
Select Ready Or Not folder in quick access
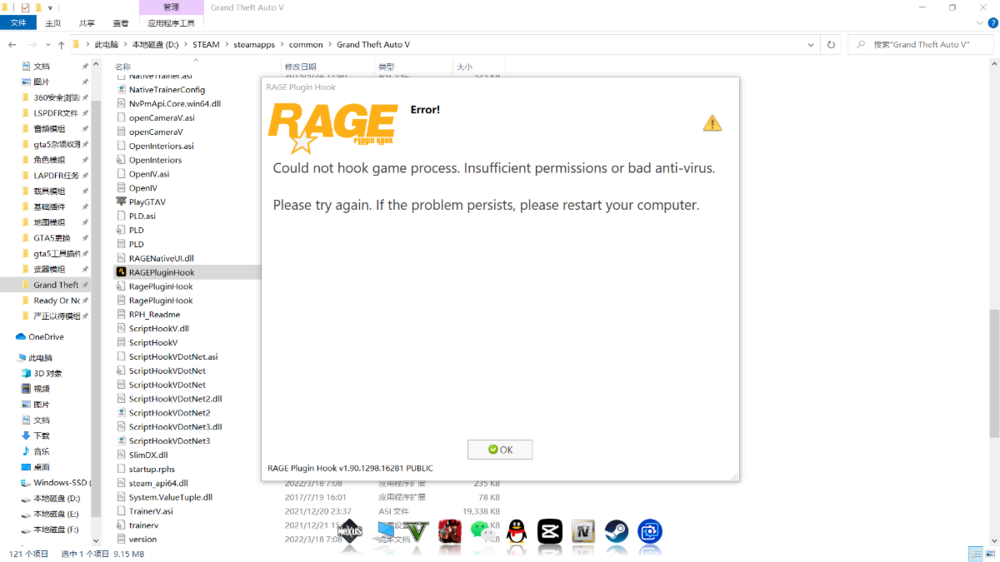[56, 300]
